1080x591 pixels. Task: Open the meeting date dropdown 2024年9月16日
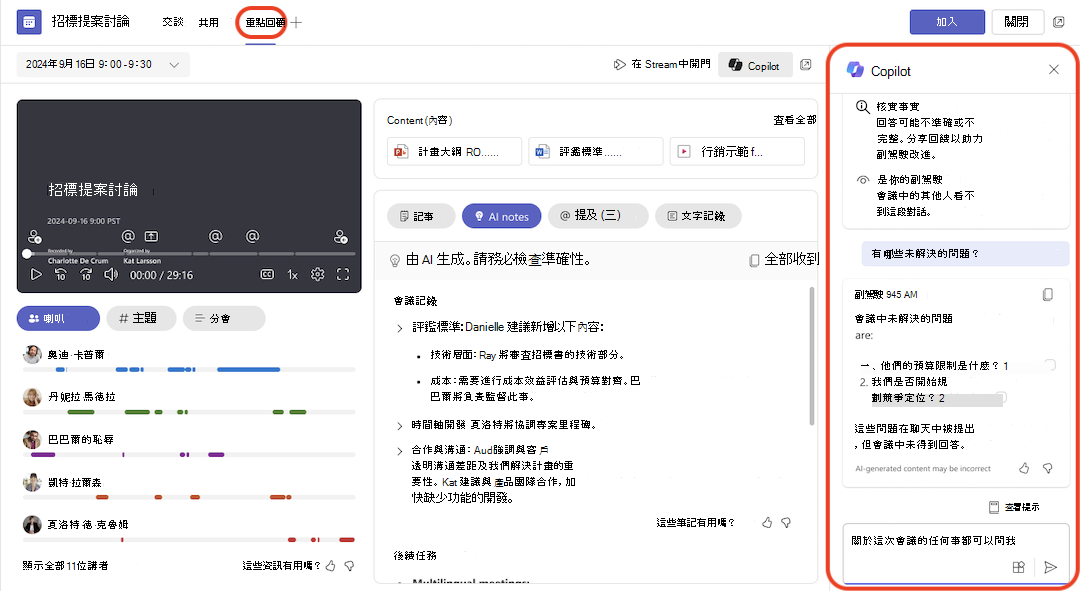pos(103,64)
